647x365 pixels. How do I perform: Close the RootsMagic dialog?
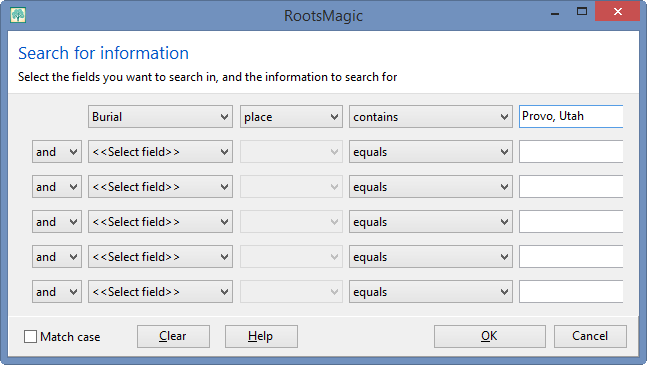(617, 11)
